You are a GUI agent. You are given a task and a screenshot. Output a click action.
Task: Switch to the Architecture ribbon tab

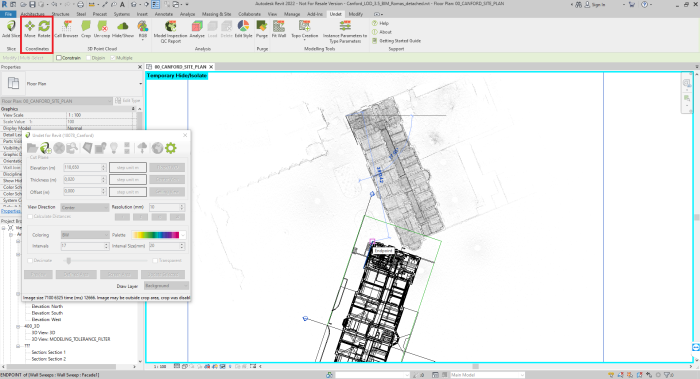(x=33, y=14)
